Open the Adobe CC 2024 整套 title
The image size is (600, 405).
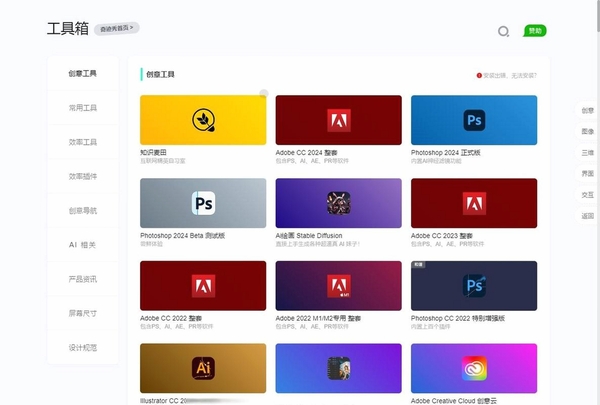[x=307, y=153]
